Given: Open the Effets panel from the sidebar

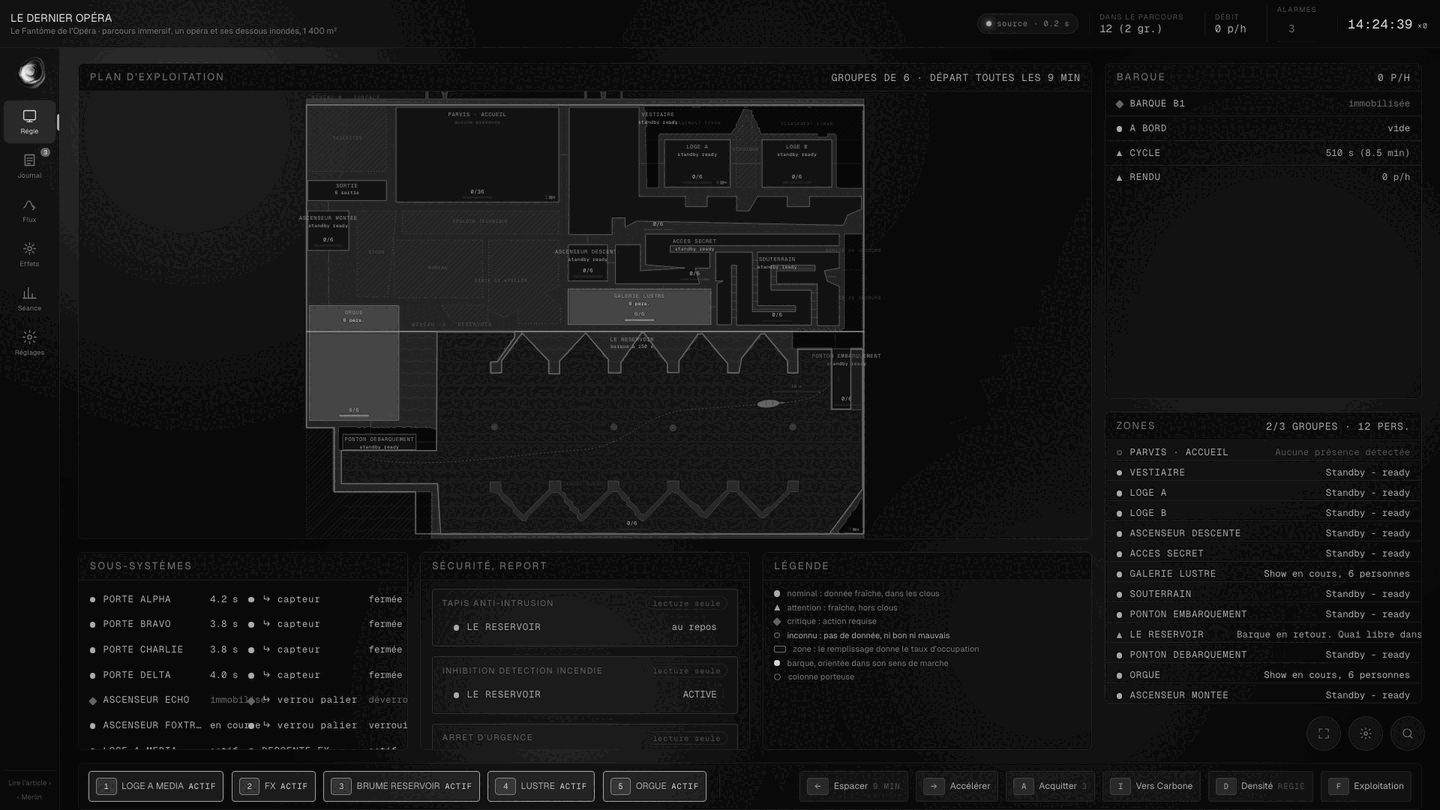Looking at the screenshot, I should [x=29, y=254].
